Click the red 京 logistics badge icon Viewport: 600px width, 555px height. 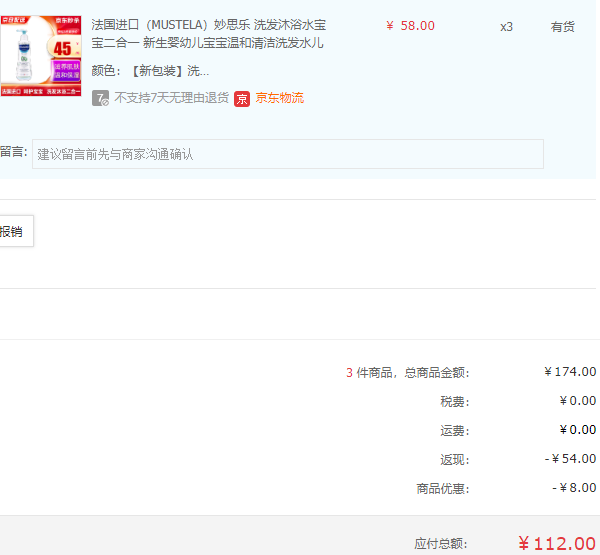tap(242, 99)
